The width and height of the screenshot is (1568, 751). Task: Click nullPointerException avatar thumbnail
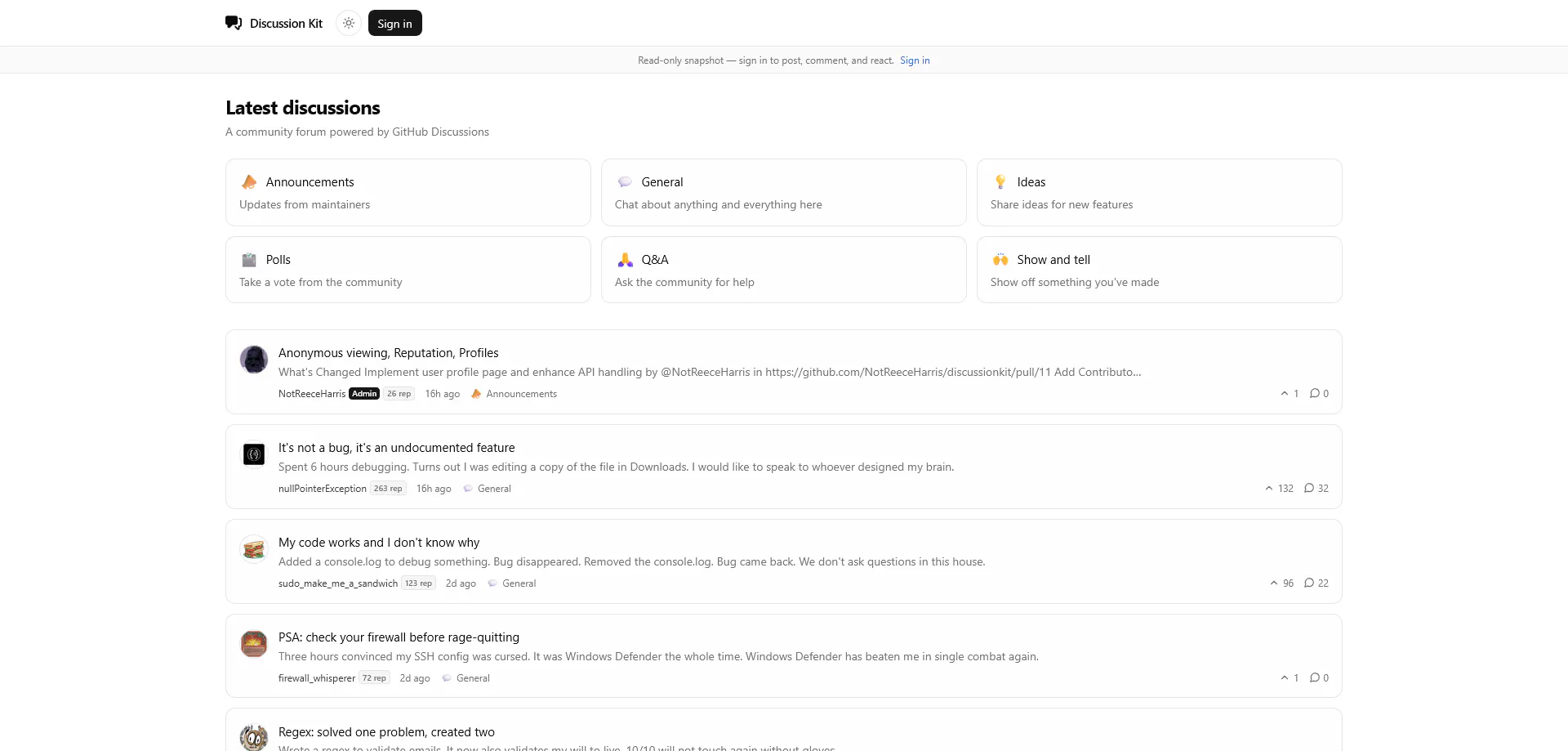[254, 454]
